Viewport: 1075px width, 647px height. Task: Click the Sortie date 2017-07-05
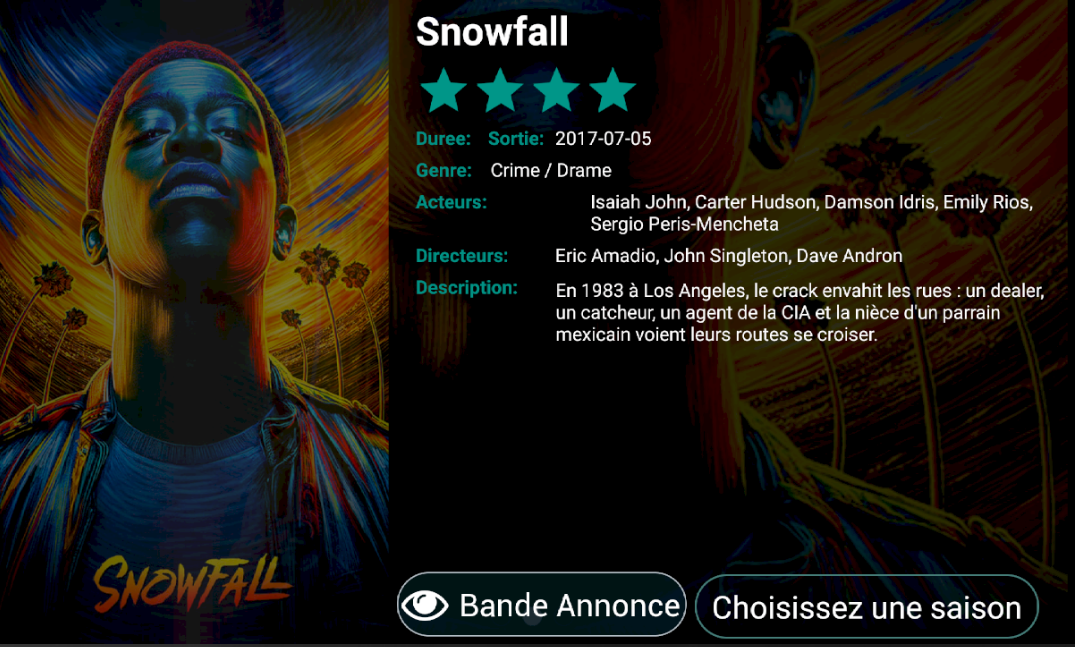(x=603, y=138)
